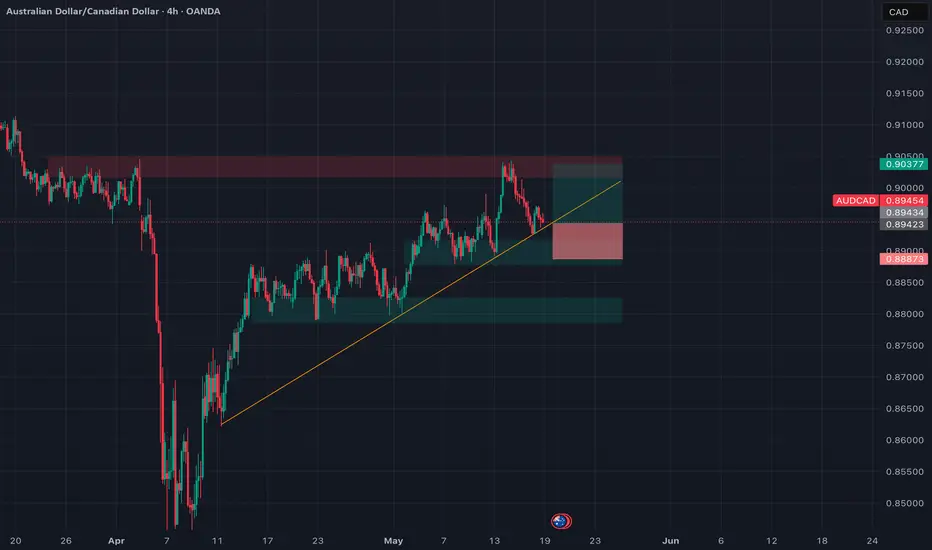Click the 6 date label on time axis
Image resolution: width=932 pixels, height=550 pixels.
pos(721,540)
